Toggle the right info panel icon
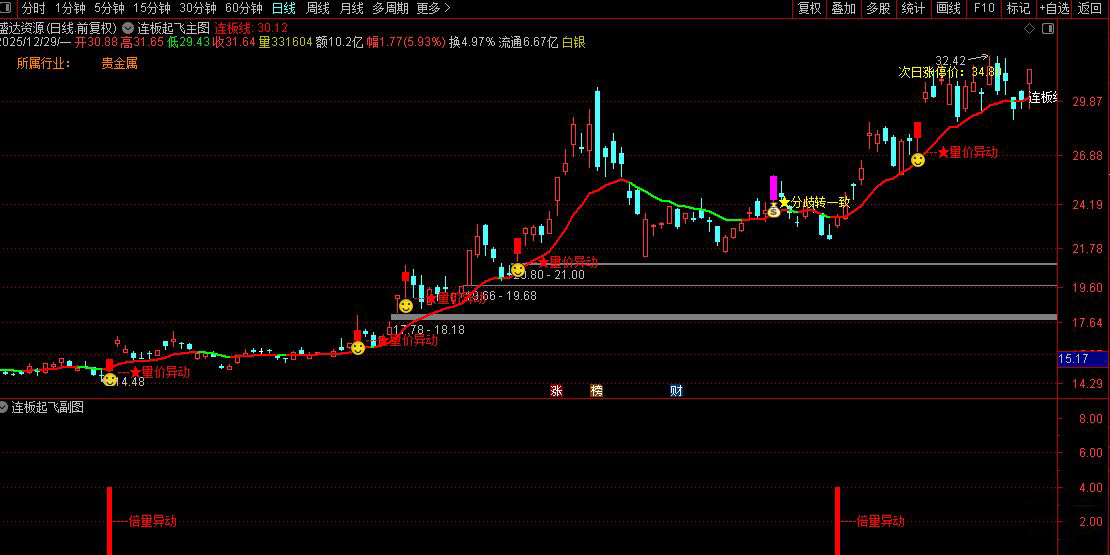The height and width of the screenshot is (555, 1110). tap(1049, 28)
